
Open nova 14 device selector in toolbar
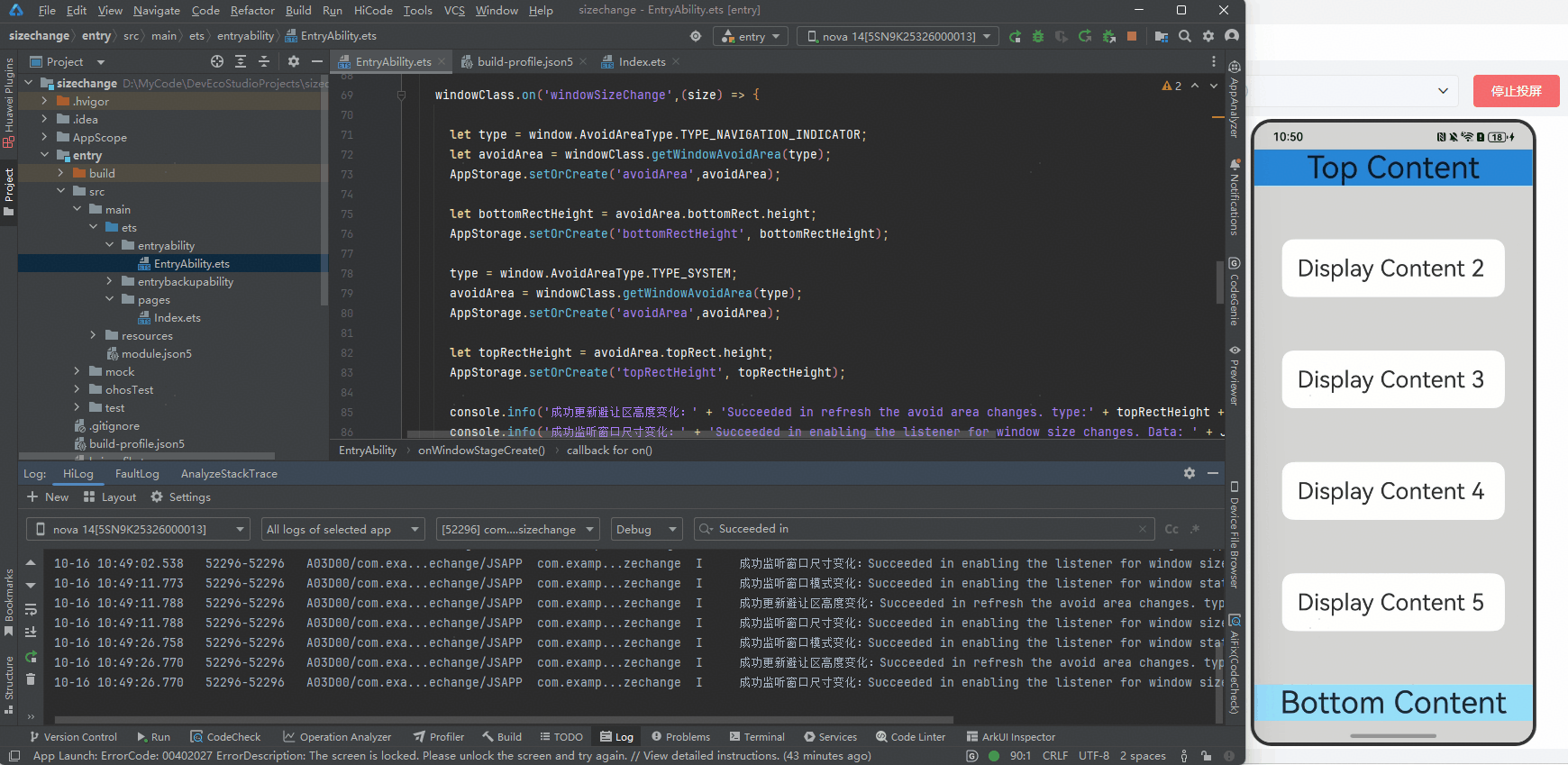tap(898, 36)
